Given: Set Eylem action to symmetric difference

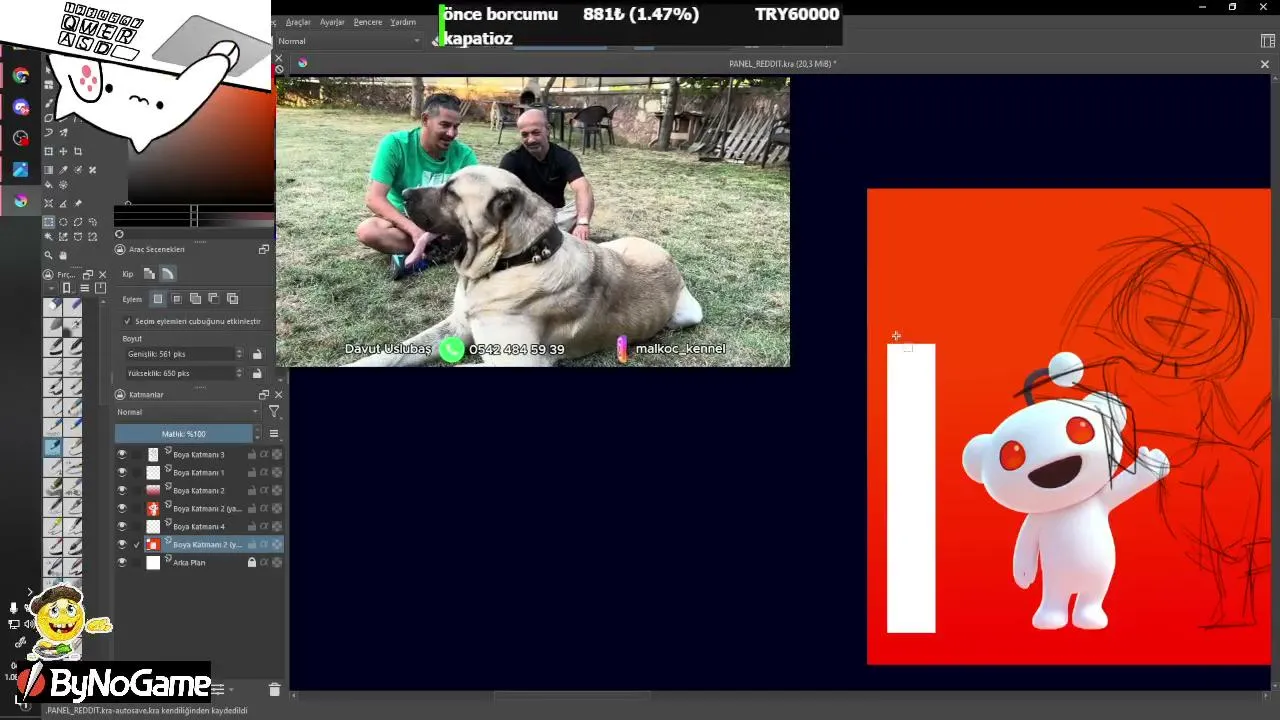Looking at the screenshot, I should coord(233,299).
